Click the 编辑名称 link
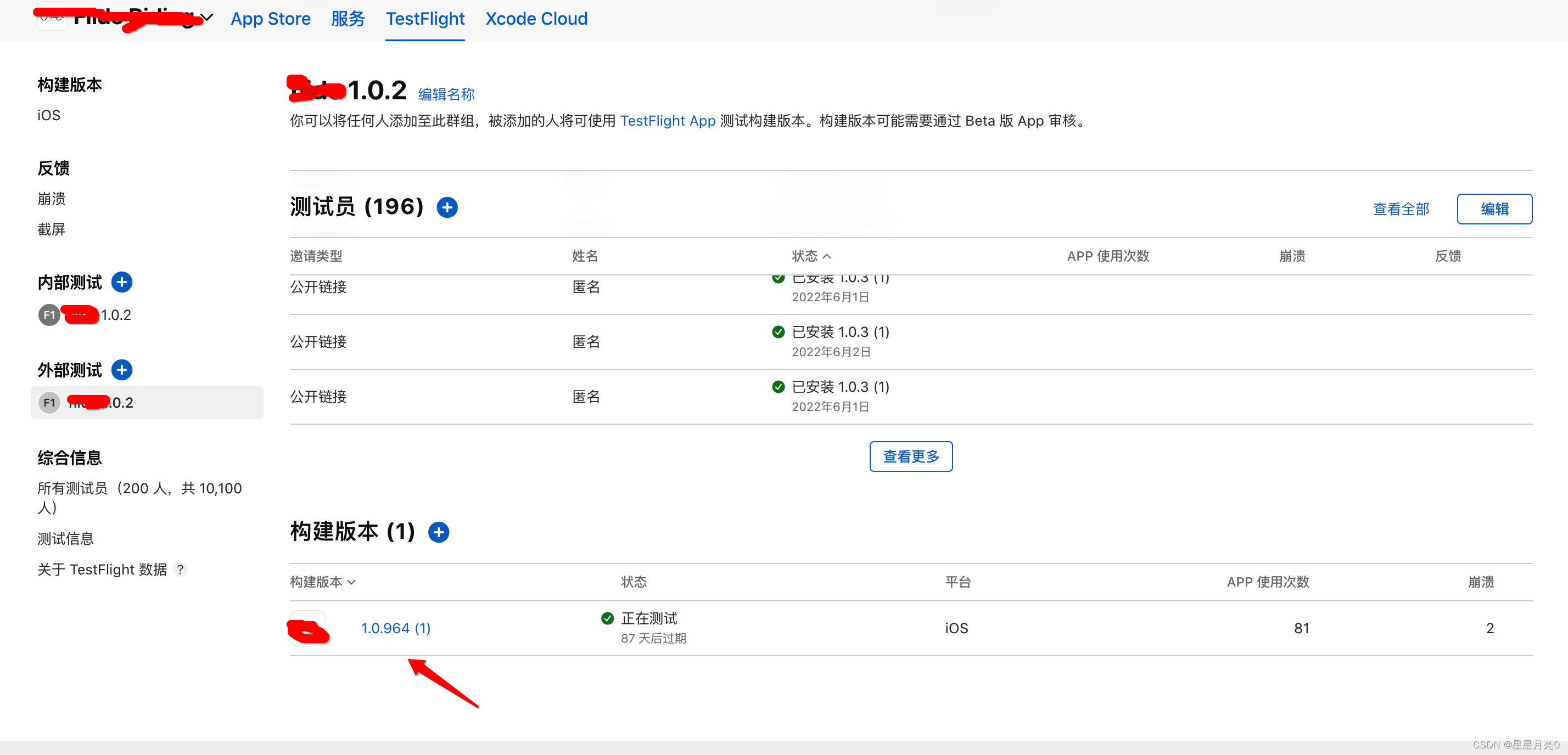Image resolution: width=1568 pixels, height=755 pixels. [446, 94]
